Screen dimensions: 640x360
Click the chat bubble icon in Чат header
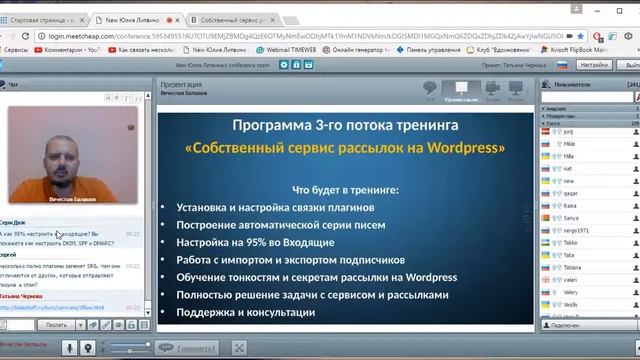click(3, 84)
